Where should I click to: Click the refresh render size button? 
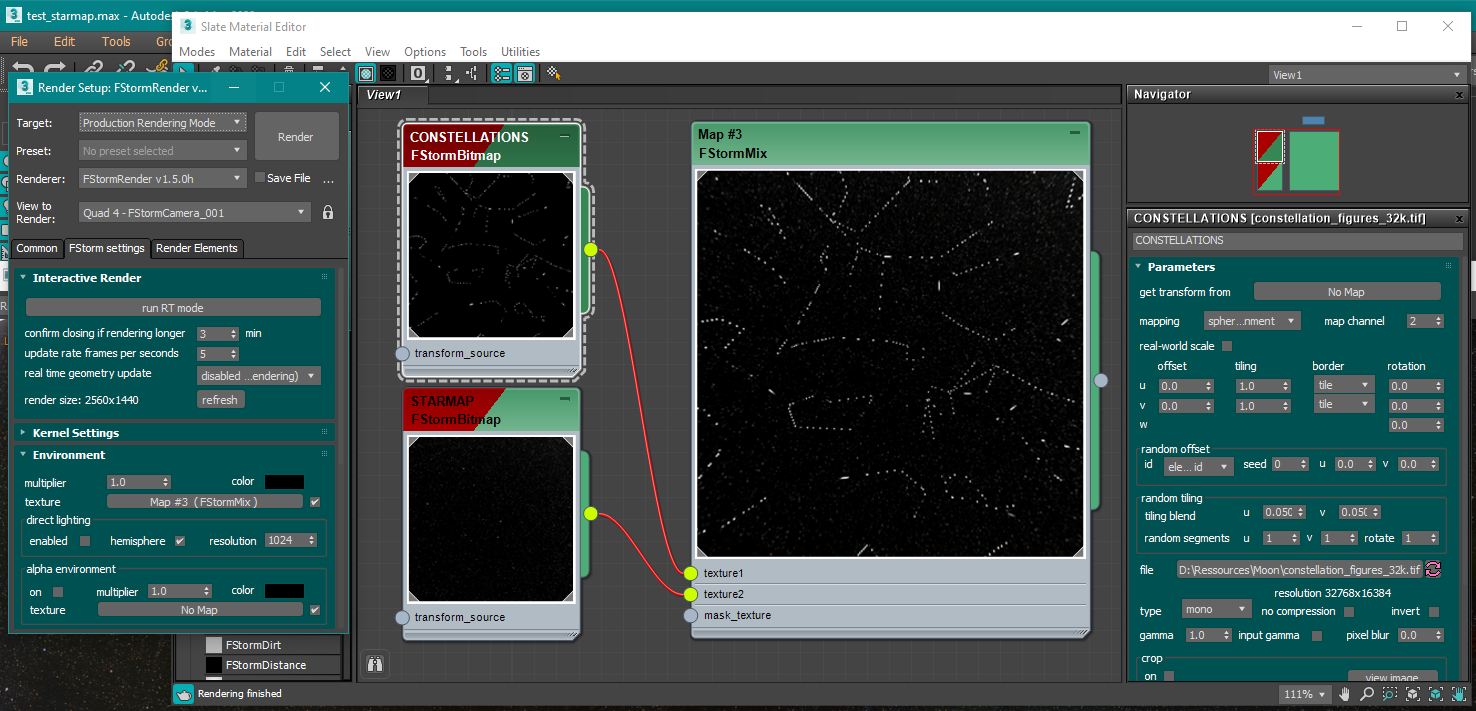point(220,400)
